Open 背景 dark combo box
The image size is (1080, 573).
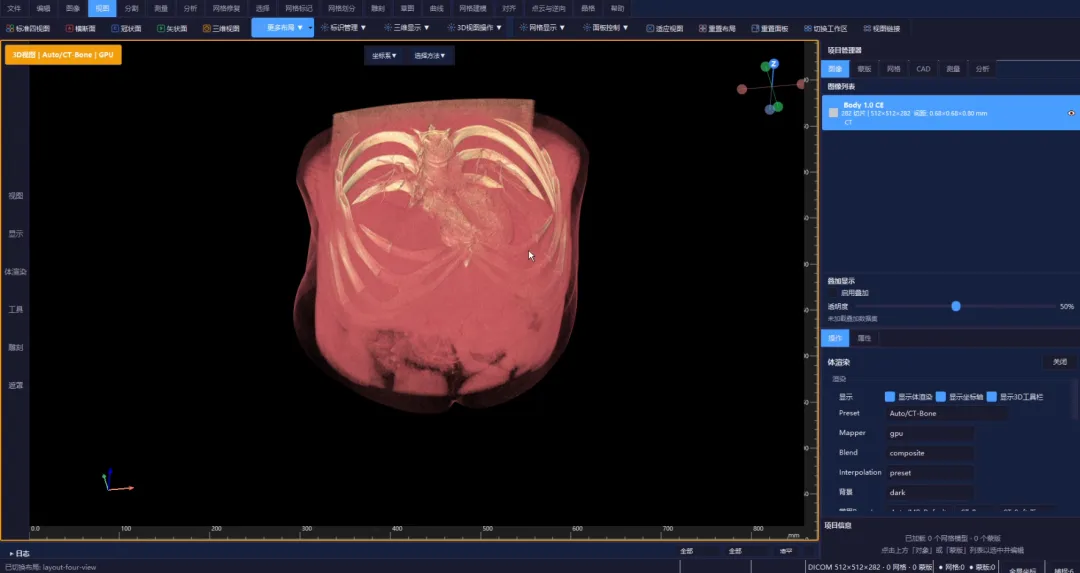930,492
